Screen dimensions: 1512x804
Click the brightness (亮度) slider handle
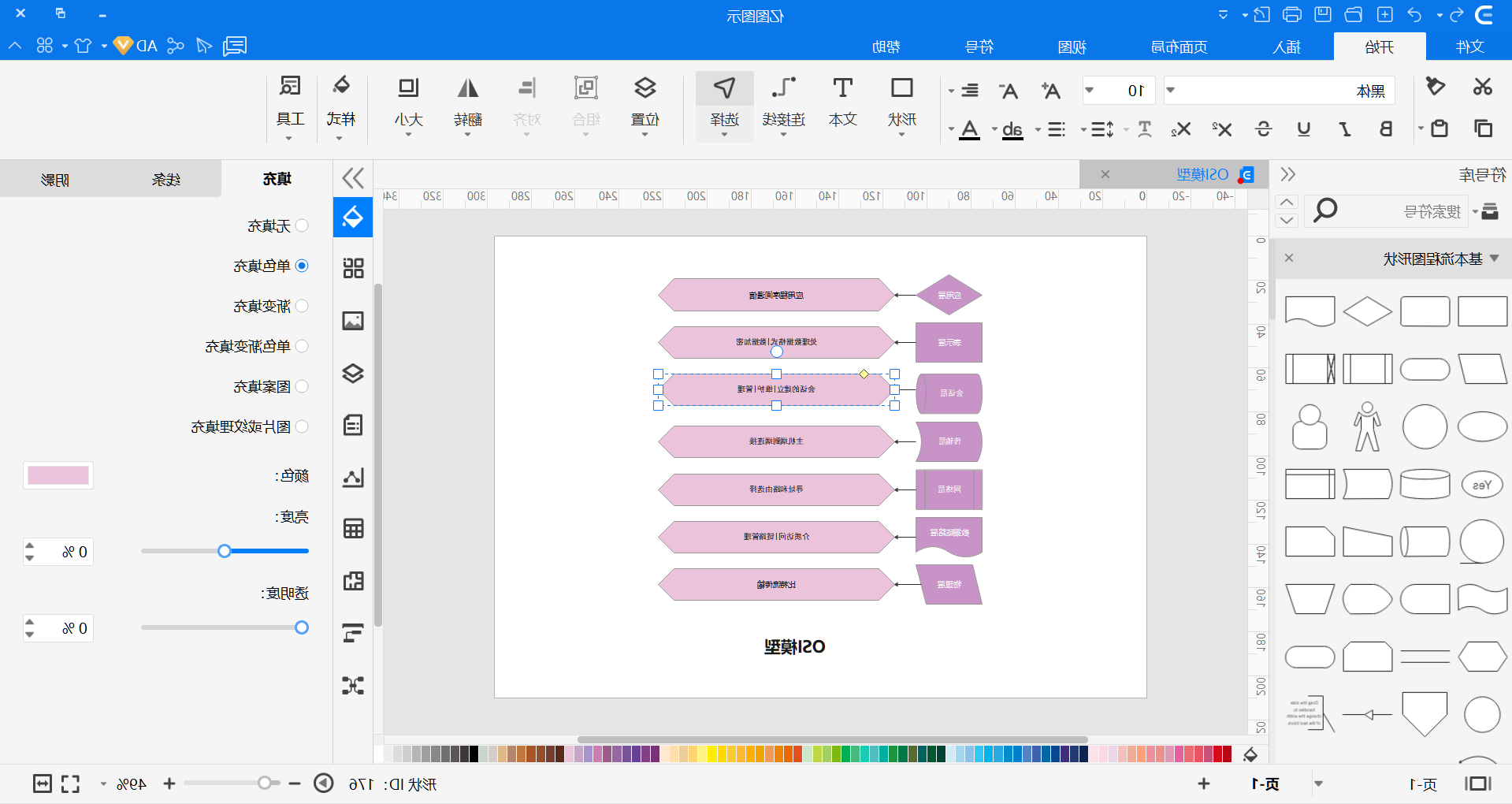click(225, 551)
